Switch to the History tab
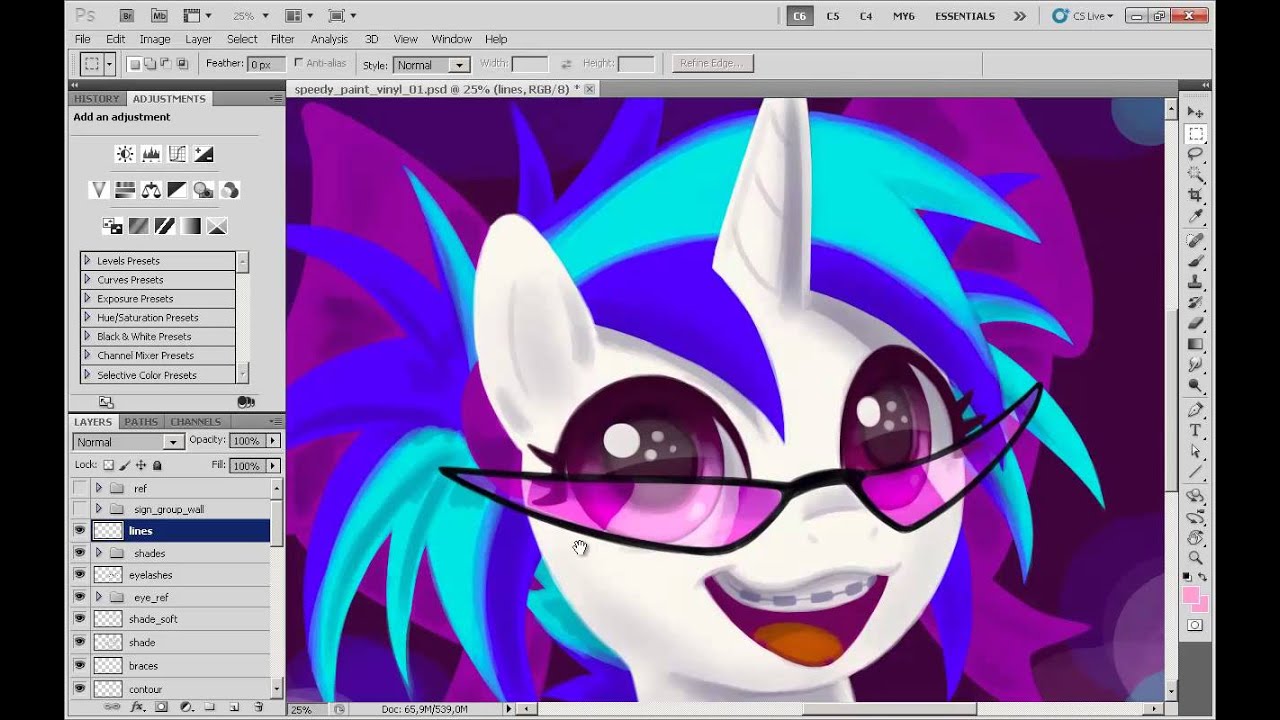The height and width of the screenshot is (720, 1280). point(96,98)
